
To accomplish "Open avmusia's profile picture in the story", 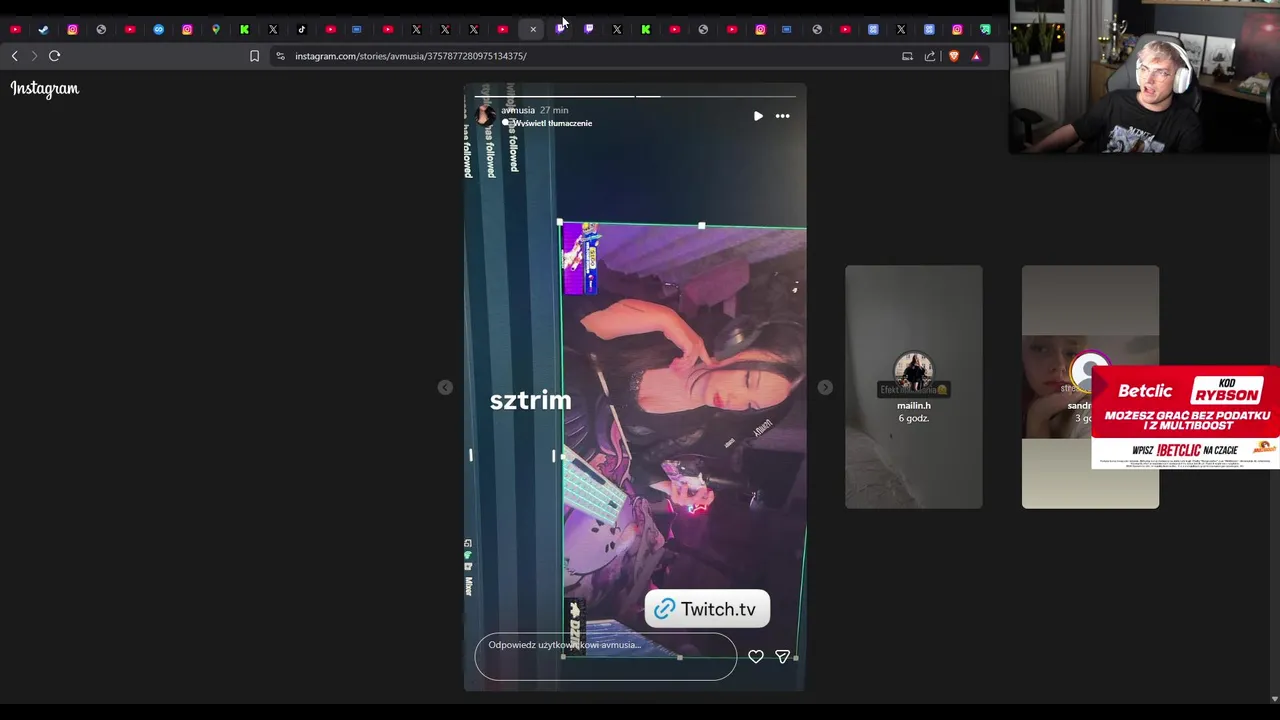I will tap(485, 115).
